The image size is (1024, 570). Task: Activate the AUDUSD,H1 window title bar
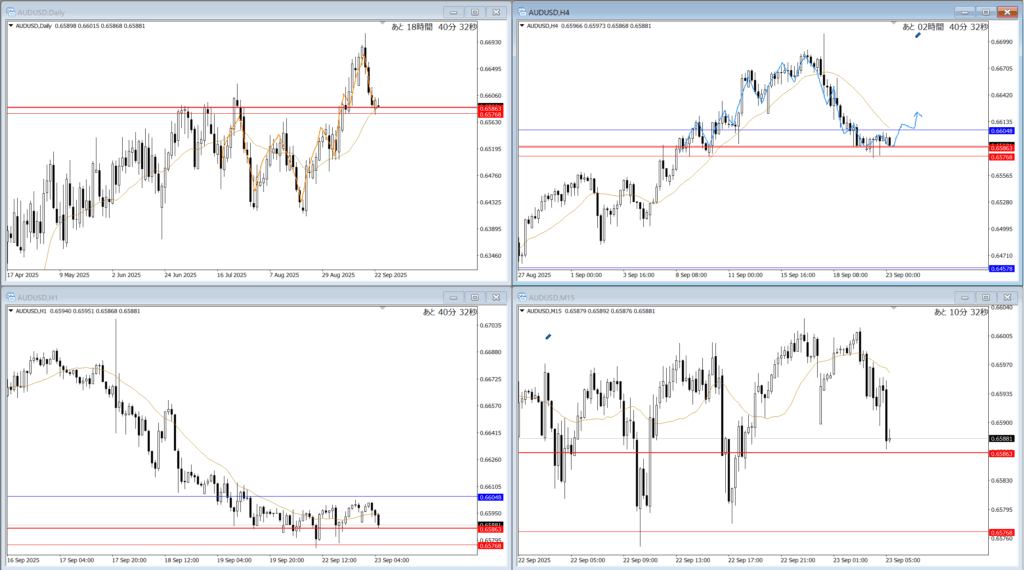[x=200, y=297]
